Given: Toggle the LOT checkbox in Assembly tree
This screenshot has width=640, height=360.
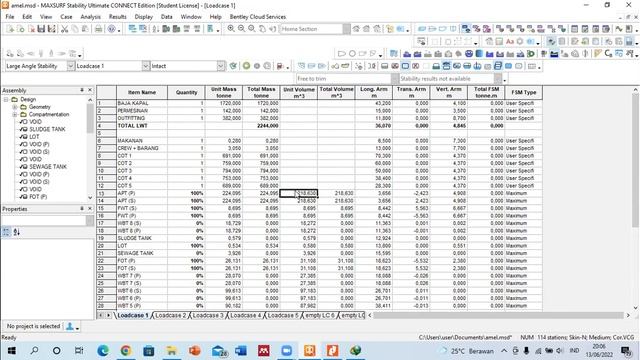Looking at the screenshot, I should (x=24, y=137).
